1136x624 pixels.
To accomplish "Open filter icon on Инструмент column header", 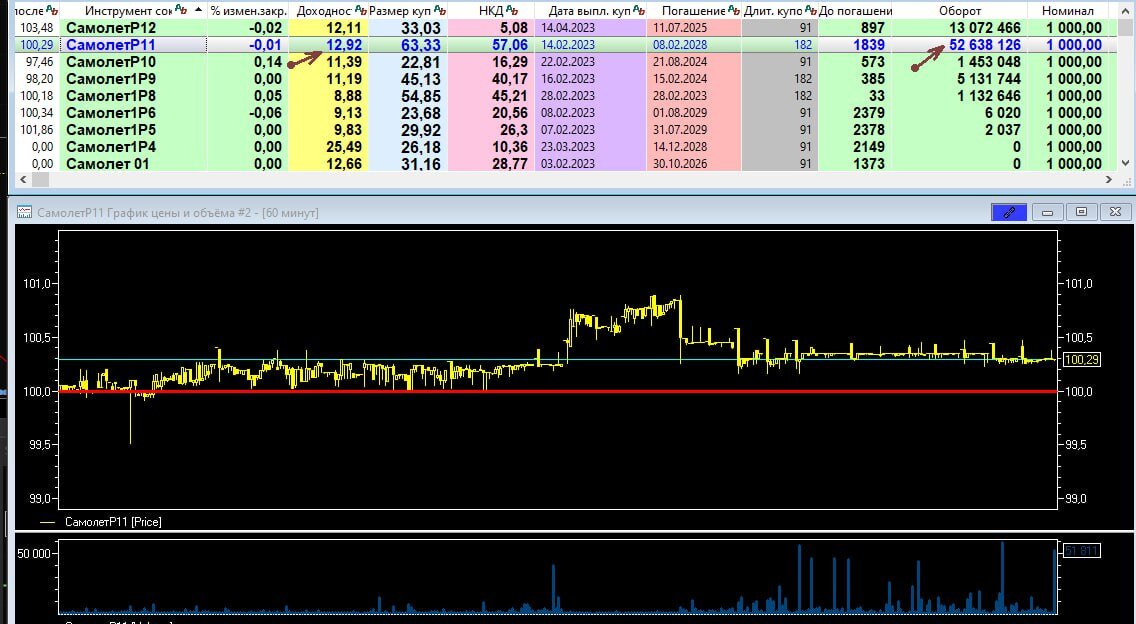I will (x=180, y=10).
